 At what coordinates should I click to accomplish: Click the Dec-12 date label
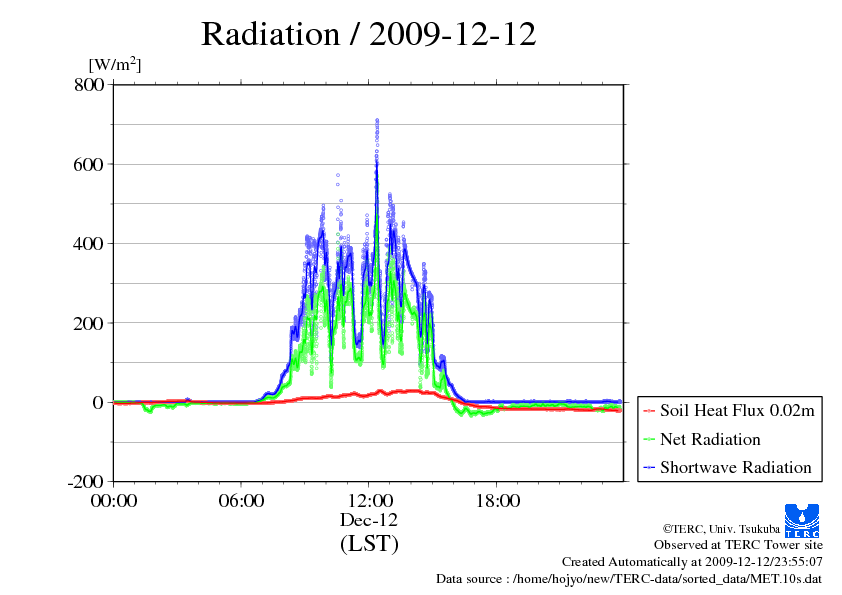(x=369, y=520)
